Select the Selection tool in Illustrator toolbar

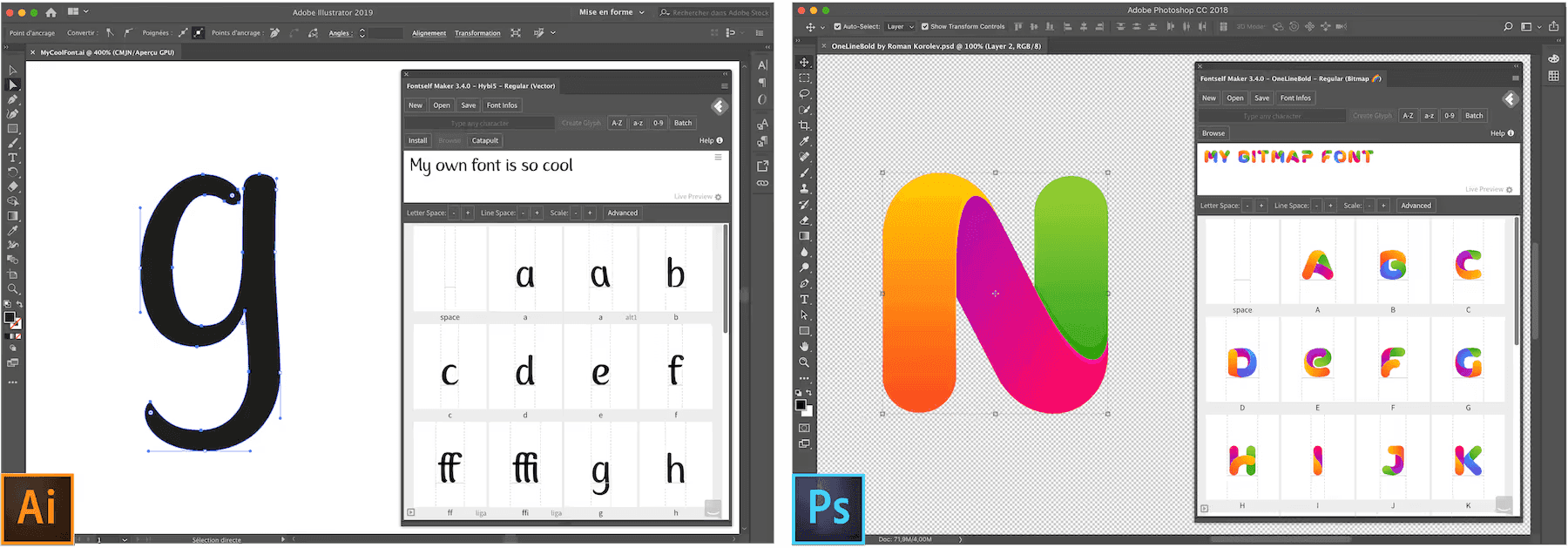[x=13, y=70]
